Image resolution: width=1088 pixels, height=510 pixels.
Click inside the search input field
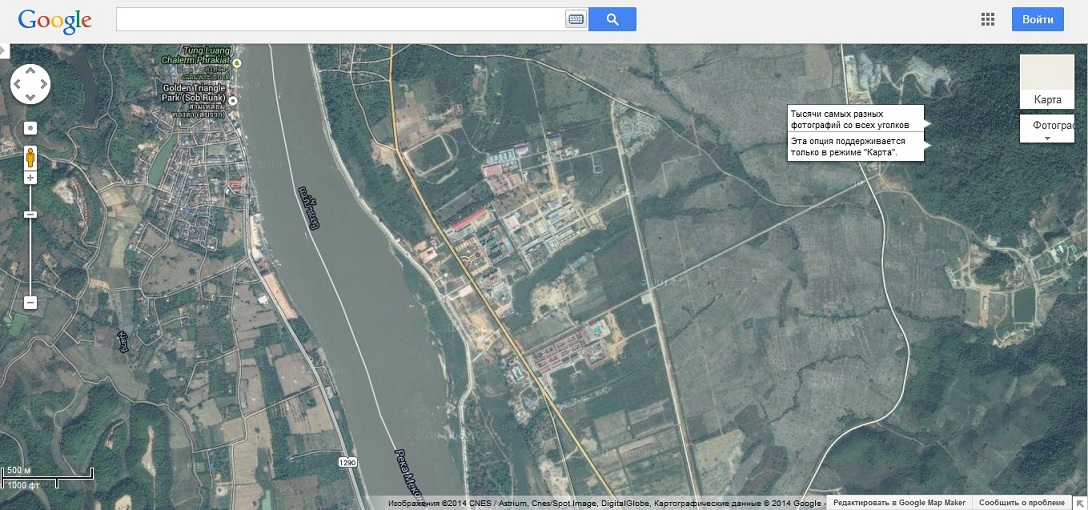click(340, 19)
